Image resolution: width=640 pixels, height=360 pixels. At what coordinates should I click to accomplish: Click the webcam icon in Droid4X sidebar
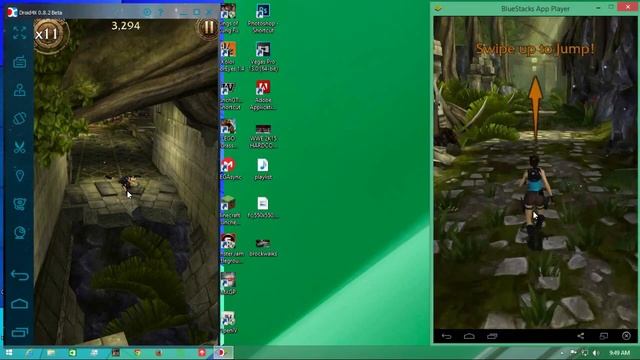(x=19, y=233)
